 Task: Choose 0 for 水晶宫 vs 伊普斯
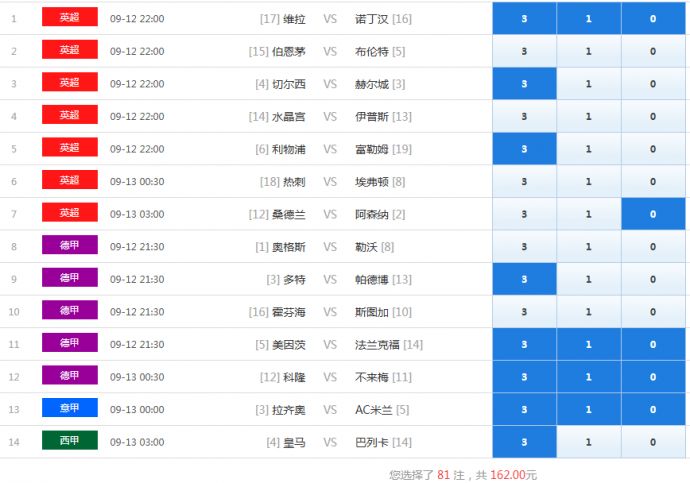[x=653, y=116]
